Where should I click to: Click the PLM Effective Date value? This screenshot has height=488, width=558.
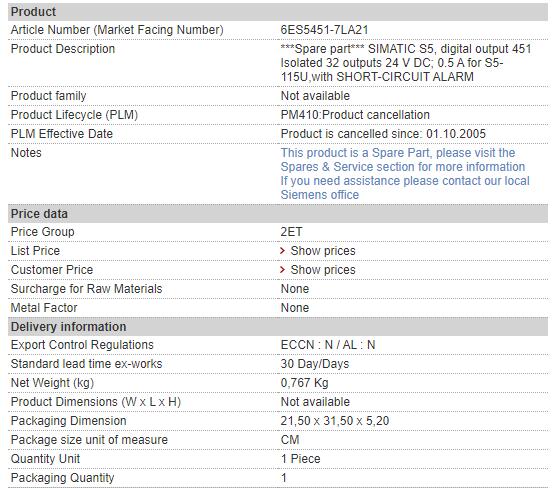pos(383,134)
